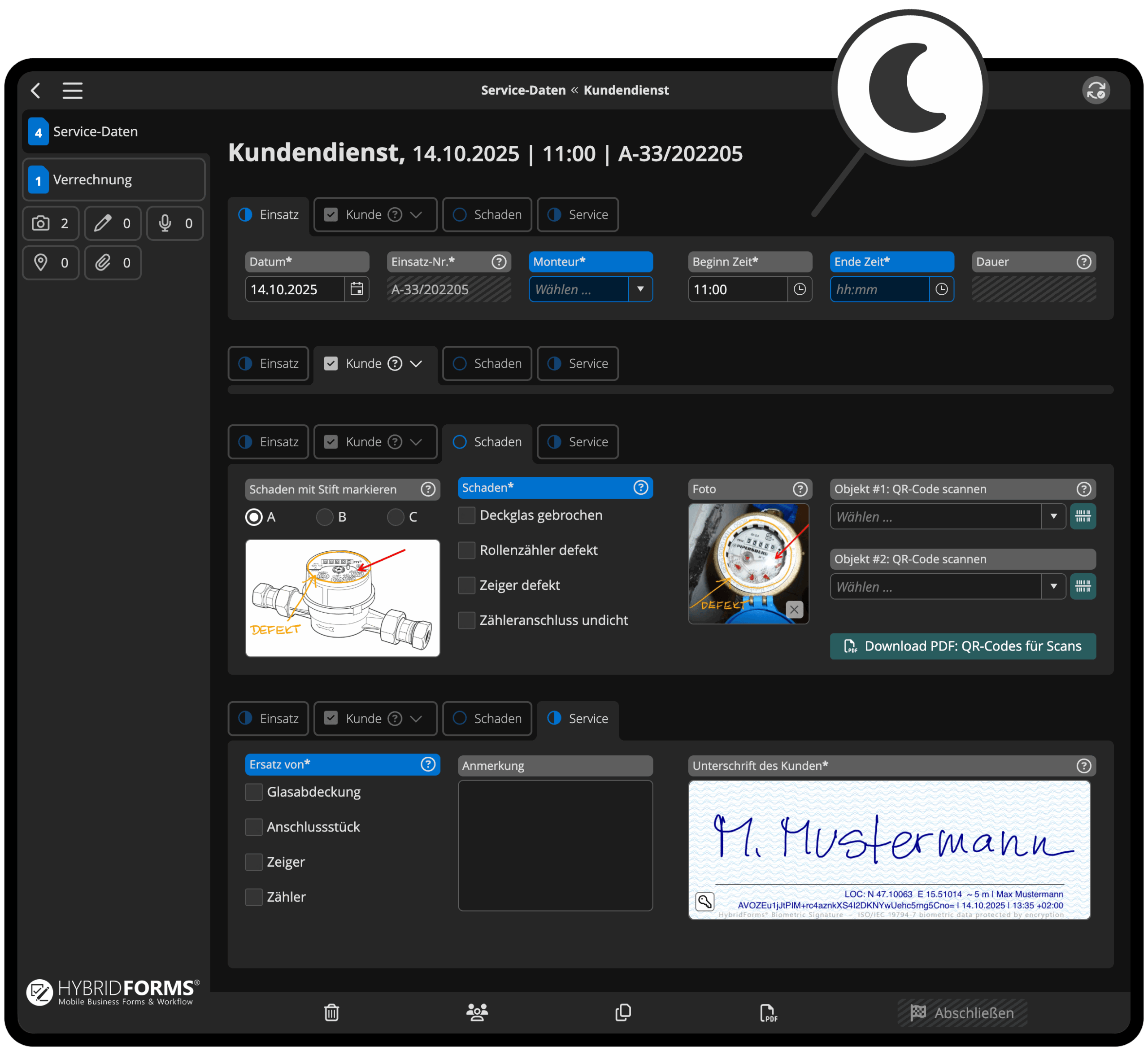The height and width of the screenshot is (1051, 1148).
Task: Open the microphone audio notes counter
Action: 175,223
